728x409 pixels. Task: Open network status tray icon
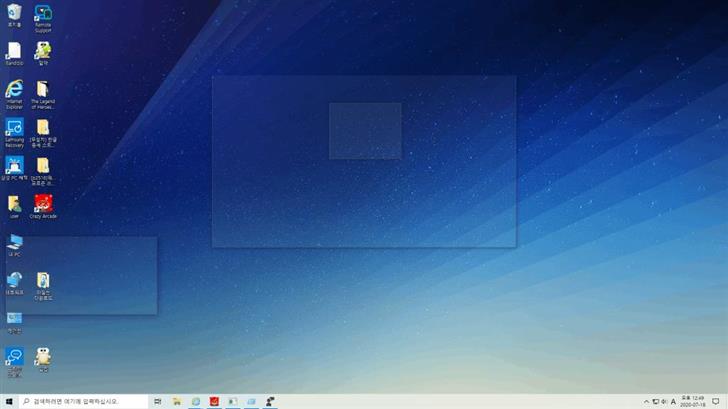pyautogui.click(x=655, y=402)
